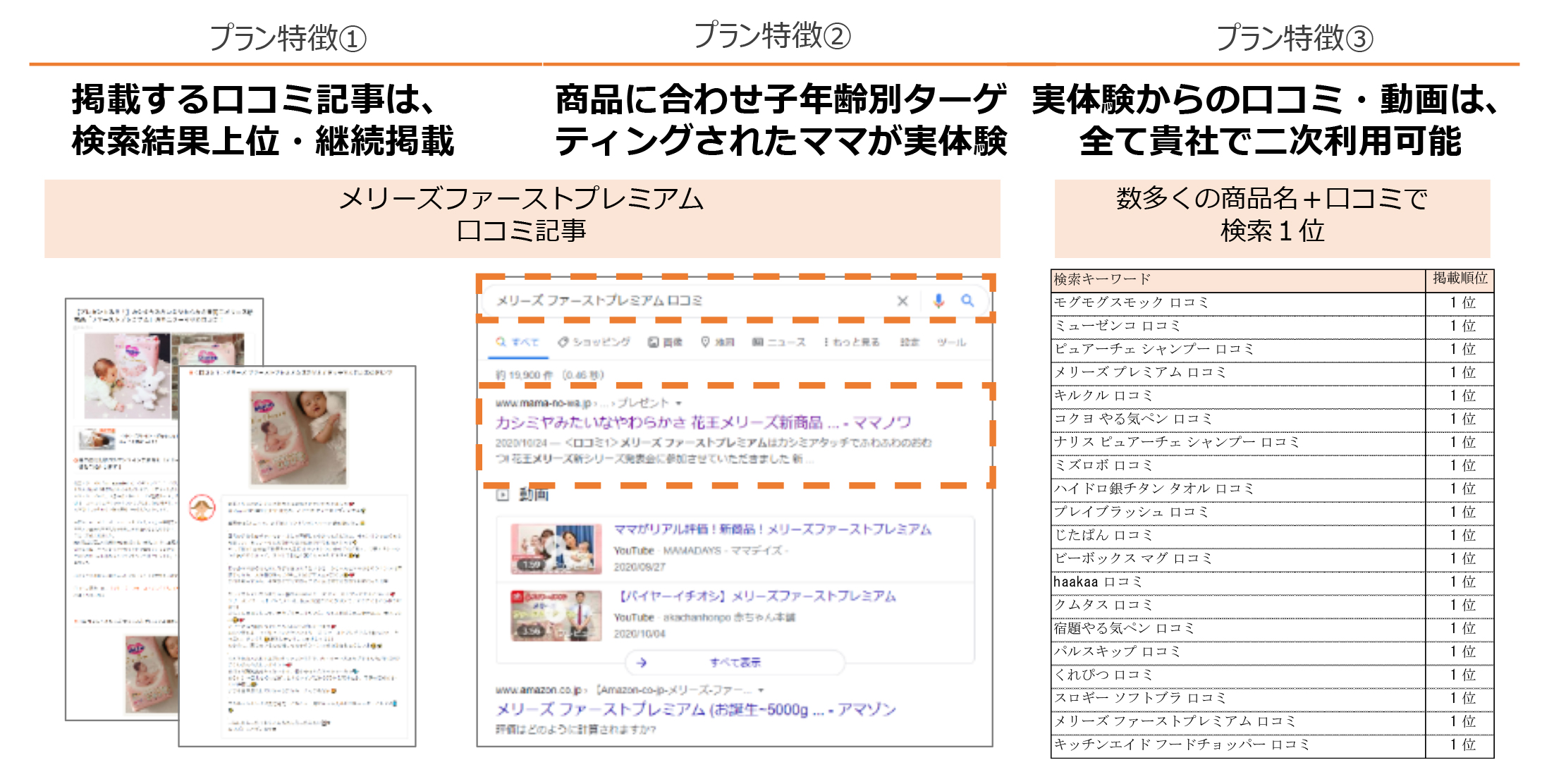This screenshot has height=784, width=1554.
Task: Open ツール in the search toolbar
Action: point(951,342)
